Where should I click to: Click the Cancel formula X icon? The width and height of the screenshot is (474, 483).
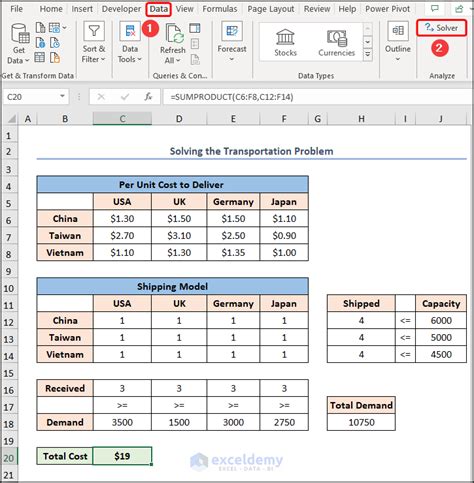pos(101,97)
